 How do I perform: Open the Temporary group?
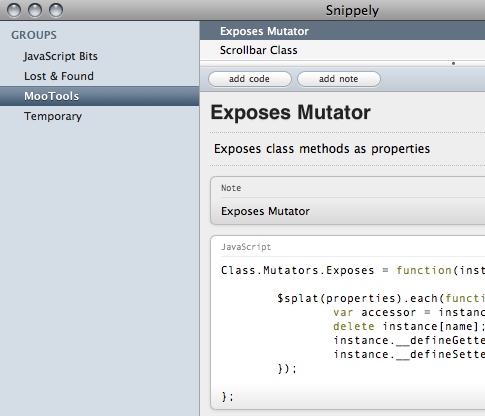point(53,116)
